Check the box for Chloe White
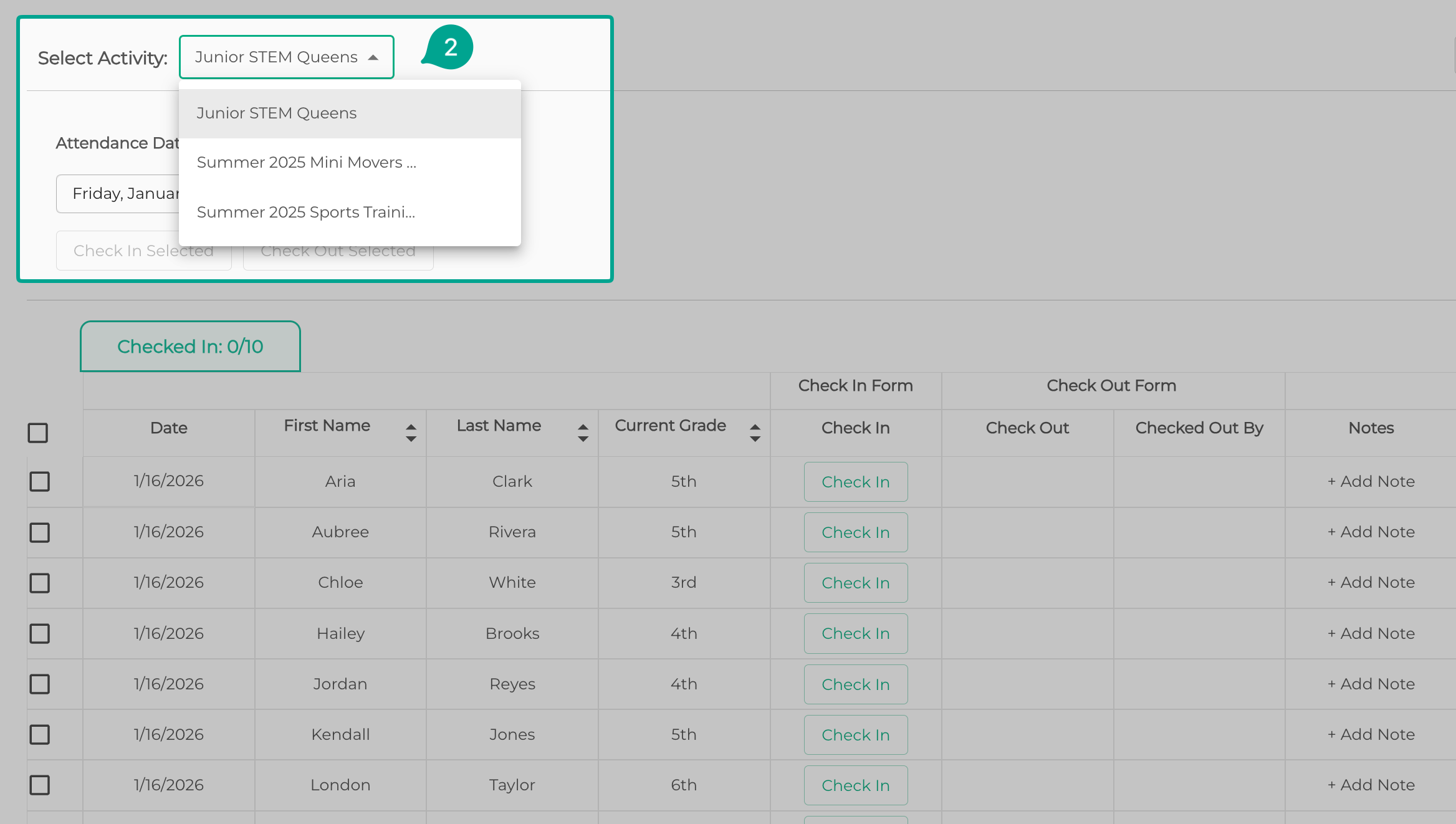Screen dimensions: 1456x824 point(40,583)
